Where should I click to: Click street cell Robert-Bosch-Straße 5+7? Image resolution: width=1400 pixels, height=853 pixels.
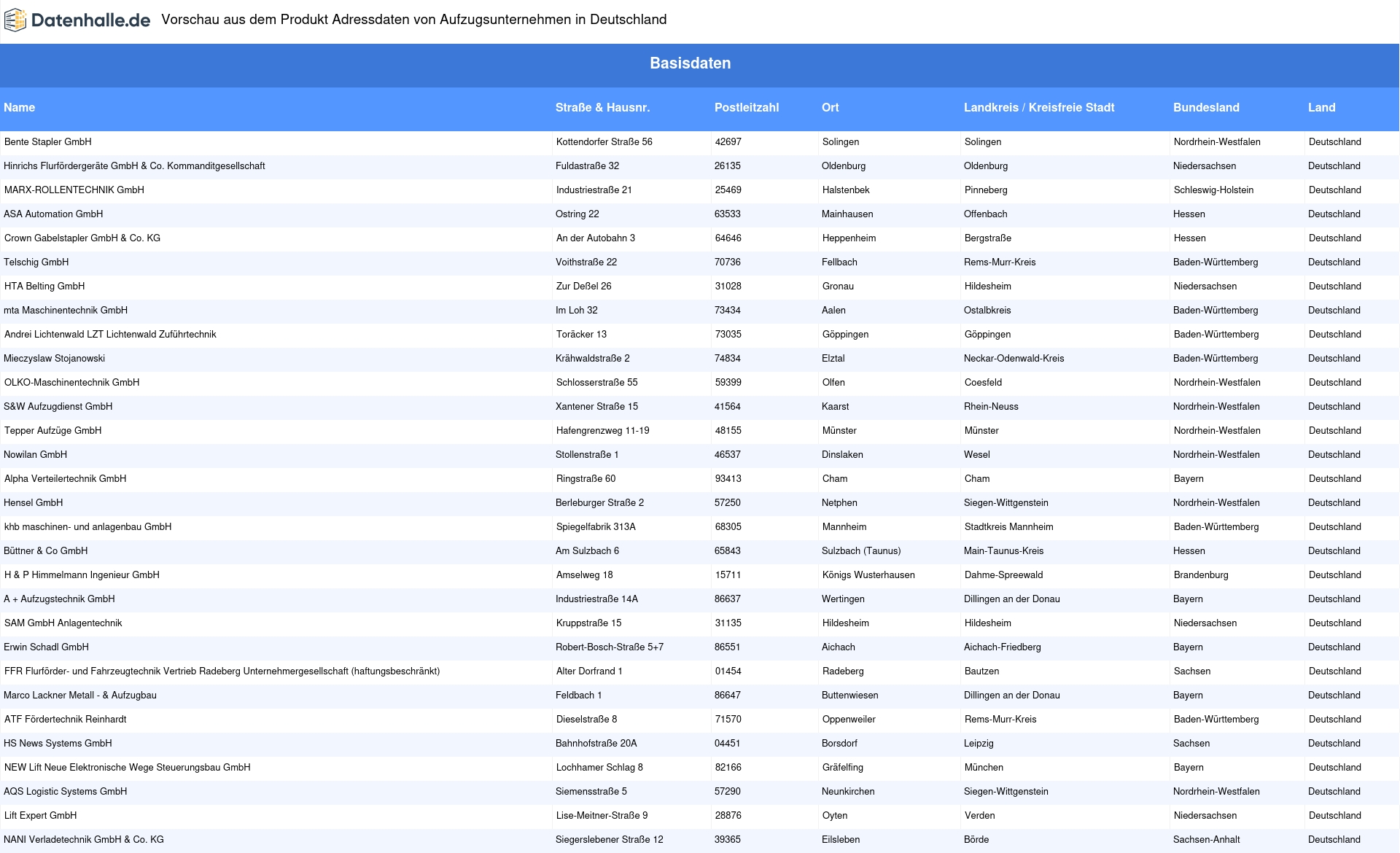(610, 647)
